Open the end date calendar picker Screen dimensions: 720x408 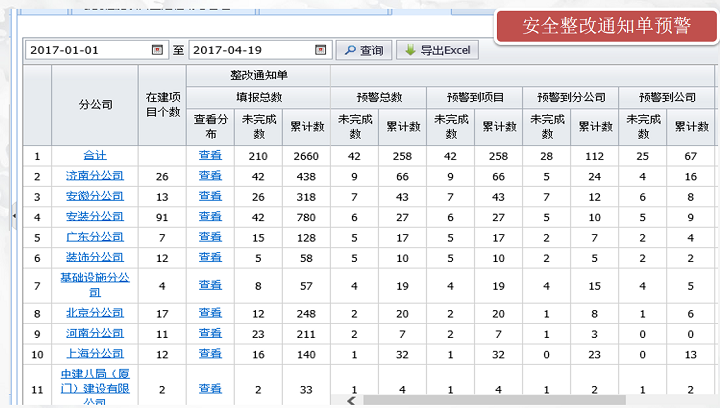321,50
